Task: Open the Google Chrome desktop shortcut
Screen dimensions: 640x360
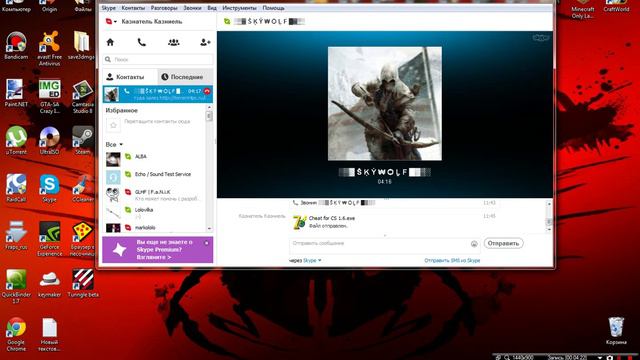Action: [16, 334]
